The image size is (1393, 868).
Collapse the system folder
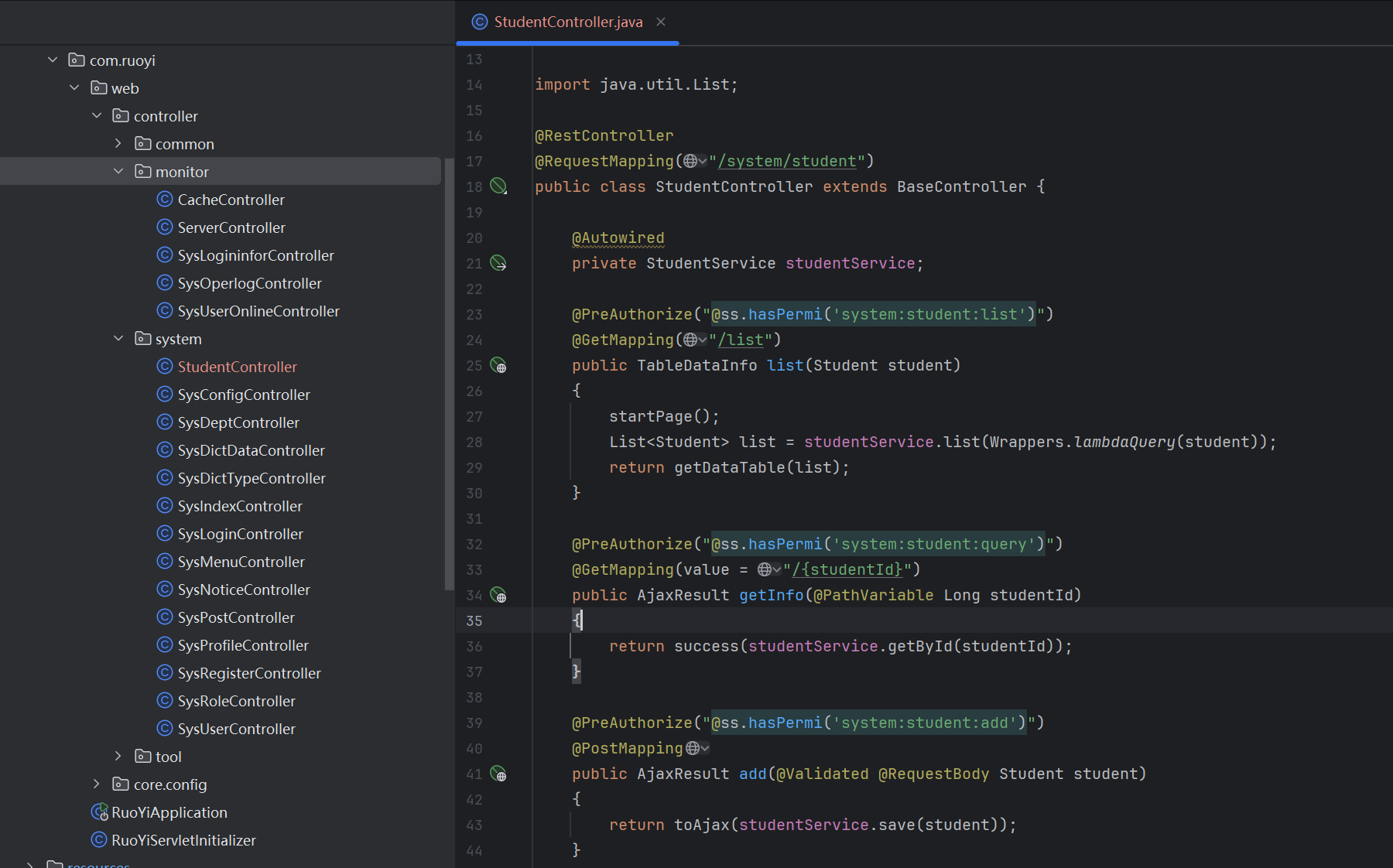pos(118,338)
